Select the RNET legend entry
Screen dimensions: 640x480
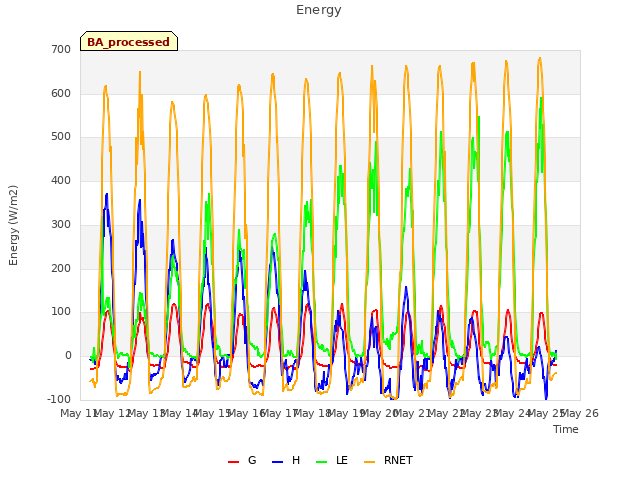click(x=388, y=460)
